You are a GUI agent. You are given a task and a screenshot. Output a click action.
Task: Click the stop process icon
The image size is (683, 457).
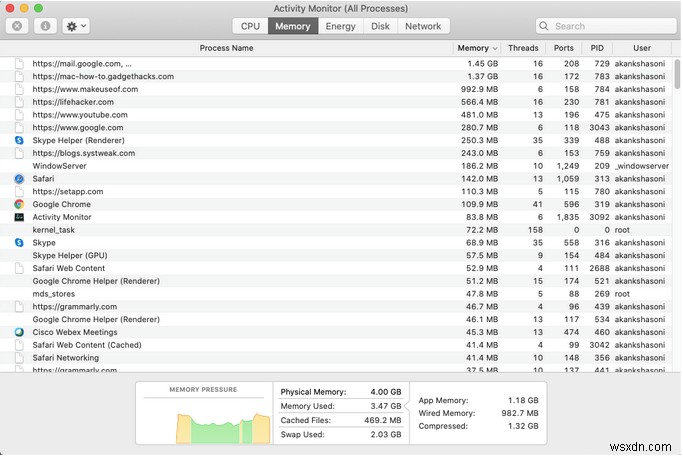coord(19,26)
